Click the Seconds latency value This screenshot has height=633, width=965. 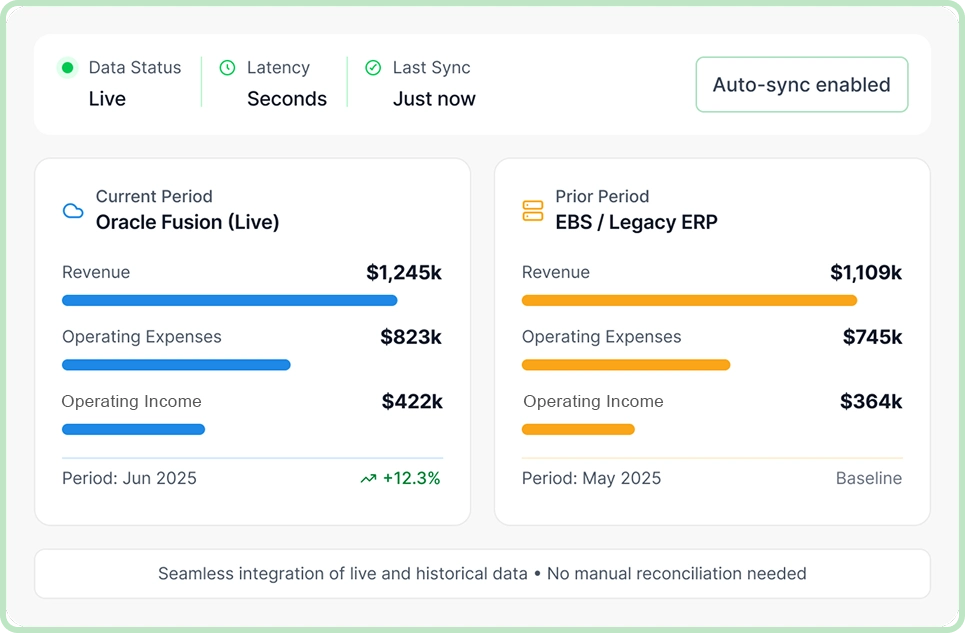coord(287,99)
